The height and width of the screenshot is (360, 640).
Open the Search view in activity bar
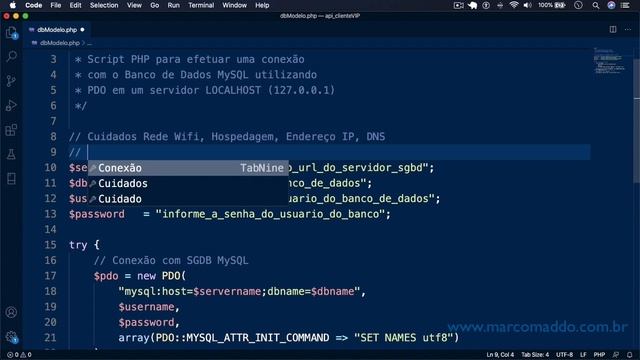point(11,56)
